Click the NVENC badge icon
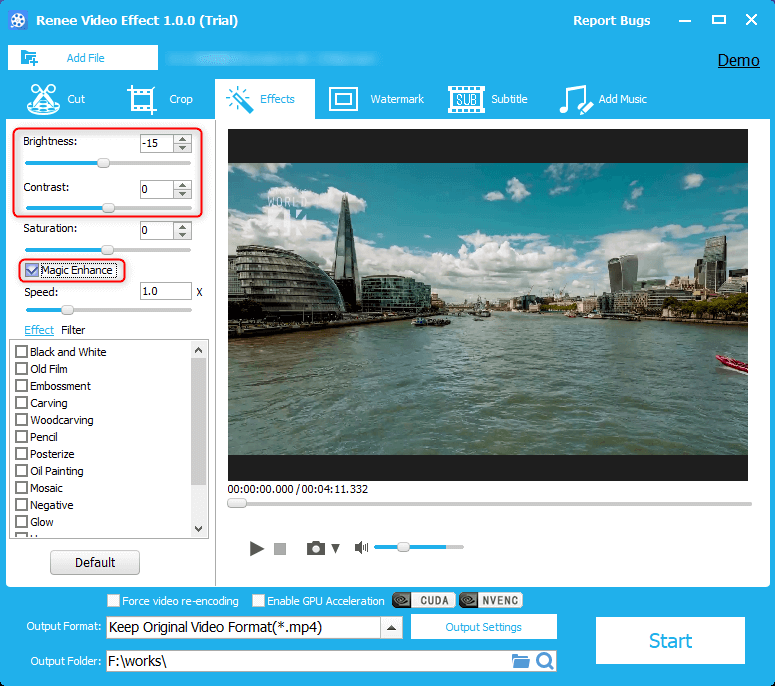Viewport: 775px width, 686px height. [491, 601]
